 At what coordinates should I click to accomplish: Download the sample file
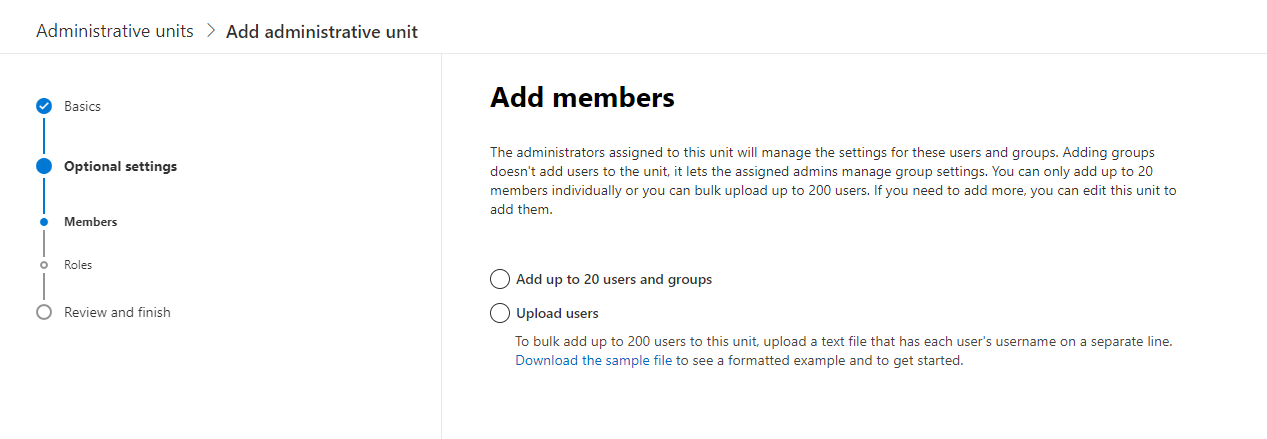pos(594,361)
